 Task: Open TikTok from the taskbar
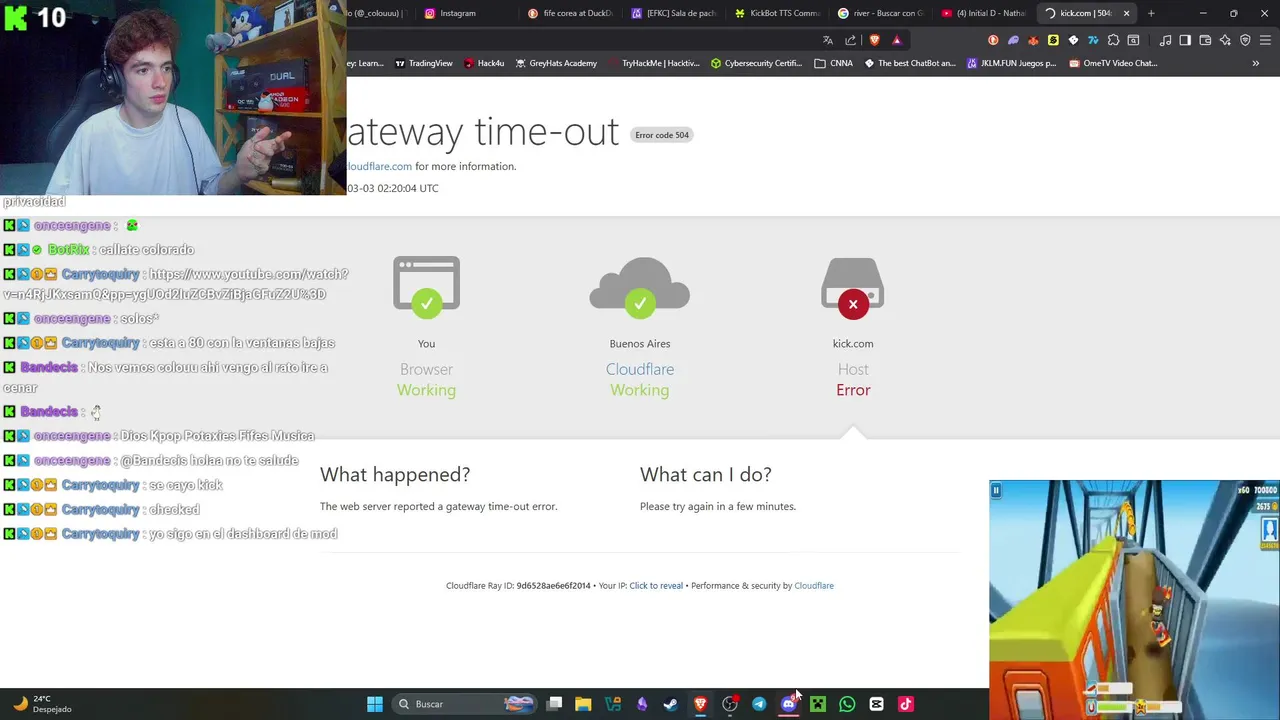(x=906, y=704)
